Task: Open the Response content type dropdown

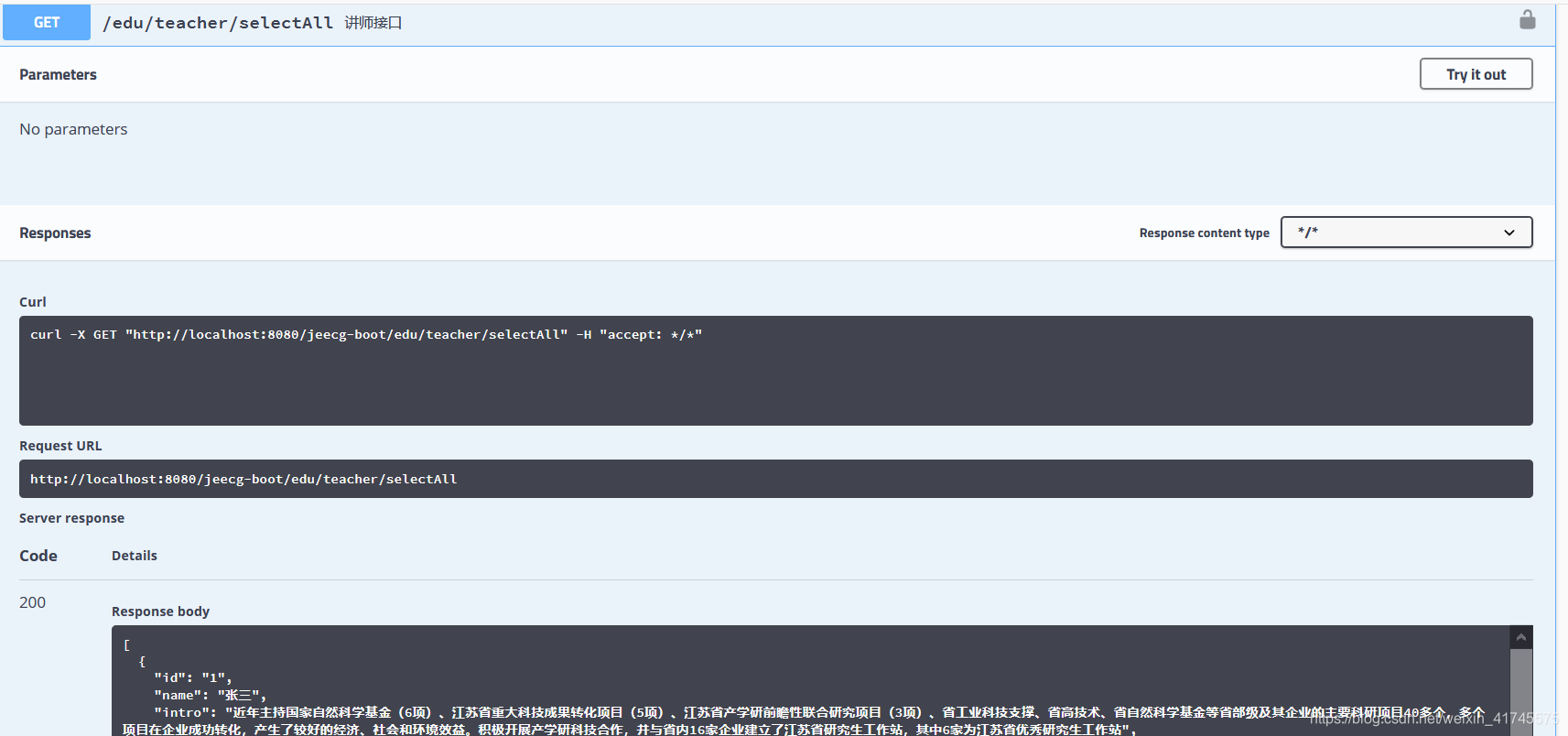Action: [1406, 233]
